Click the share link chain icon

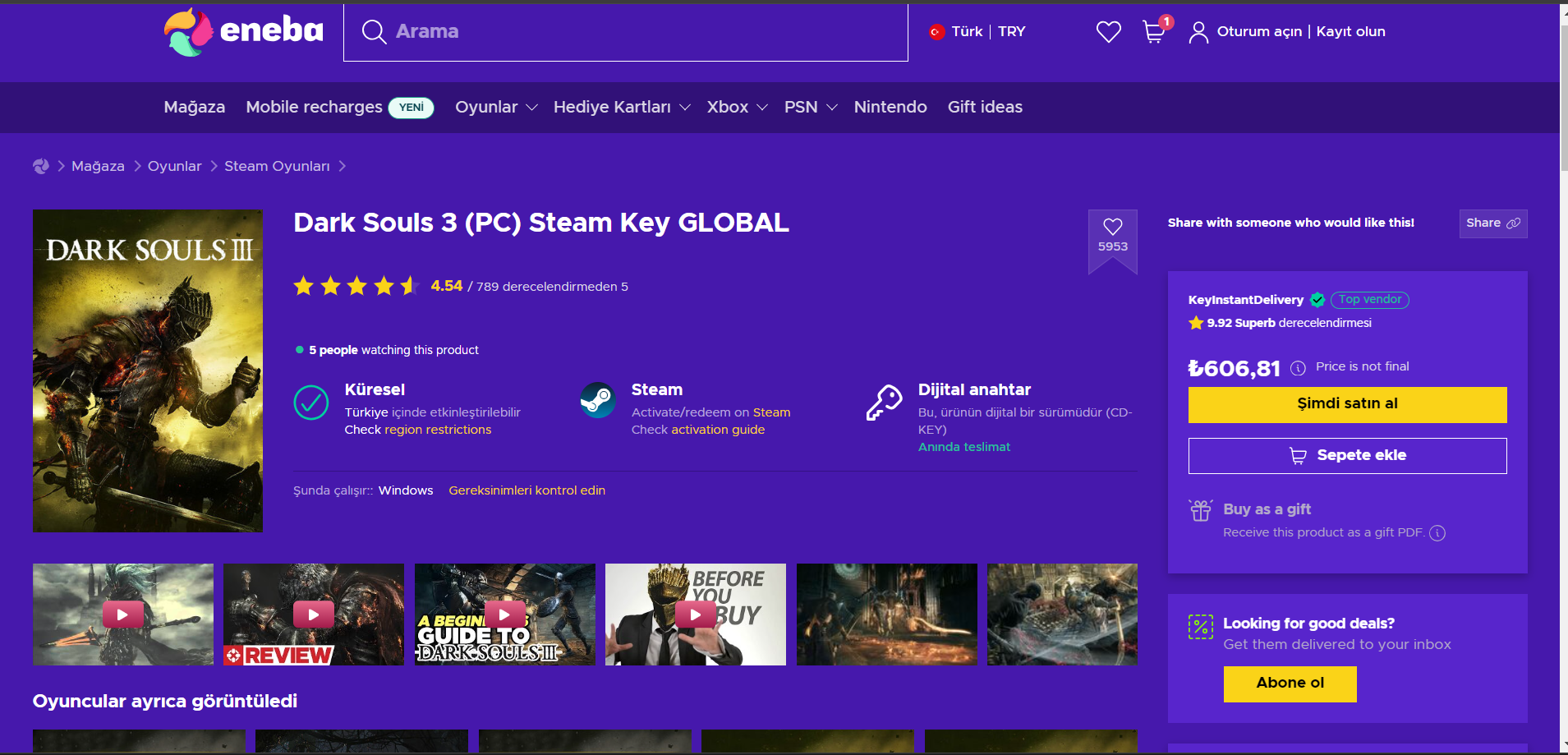[1513, 223]
